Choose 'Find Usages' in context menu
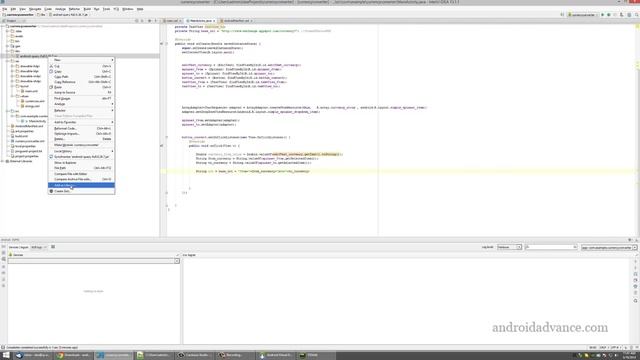 click(x=81, y=98)
